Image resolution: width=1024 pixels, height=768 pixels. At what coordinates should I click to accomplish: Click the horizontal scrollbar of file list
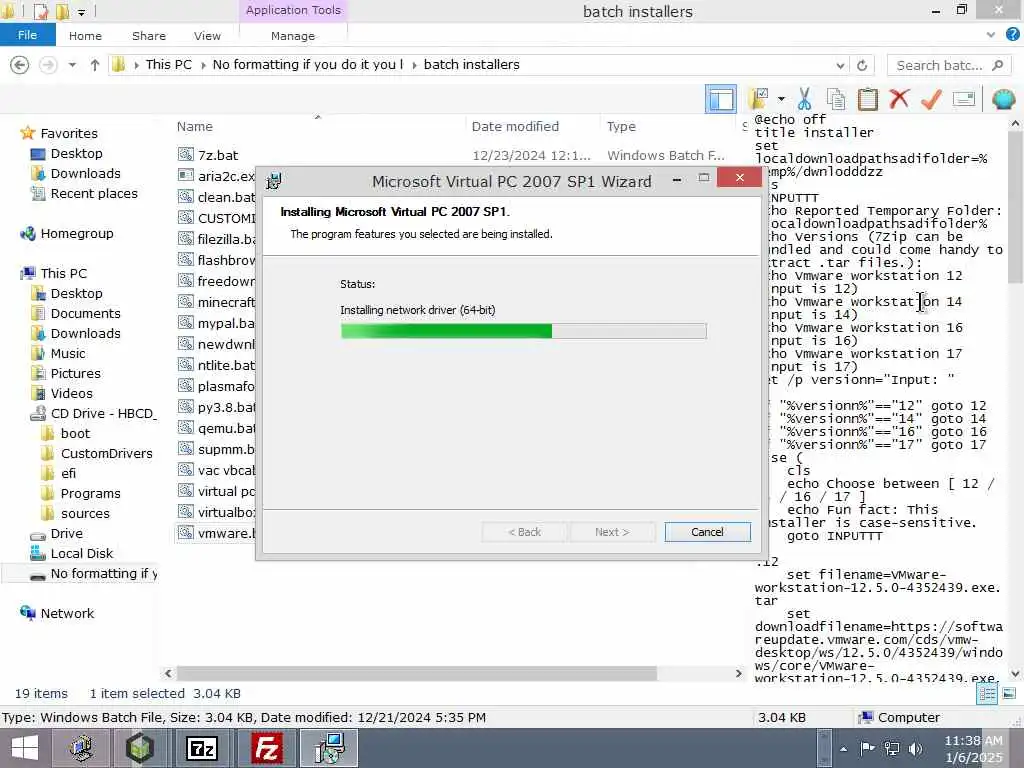tap(417, 673)
